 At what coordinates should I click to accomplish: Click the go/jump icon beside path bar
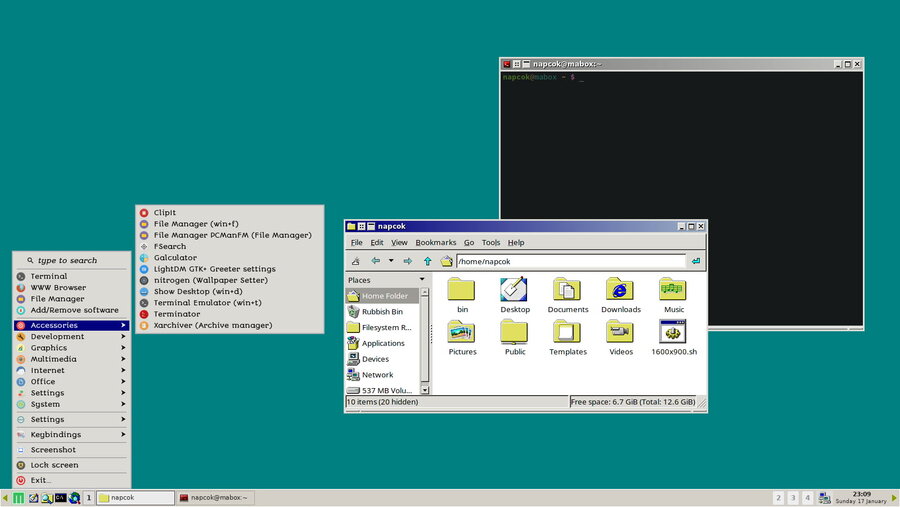tap(696, 261)
